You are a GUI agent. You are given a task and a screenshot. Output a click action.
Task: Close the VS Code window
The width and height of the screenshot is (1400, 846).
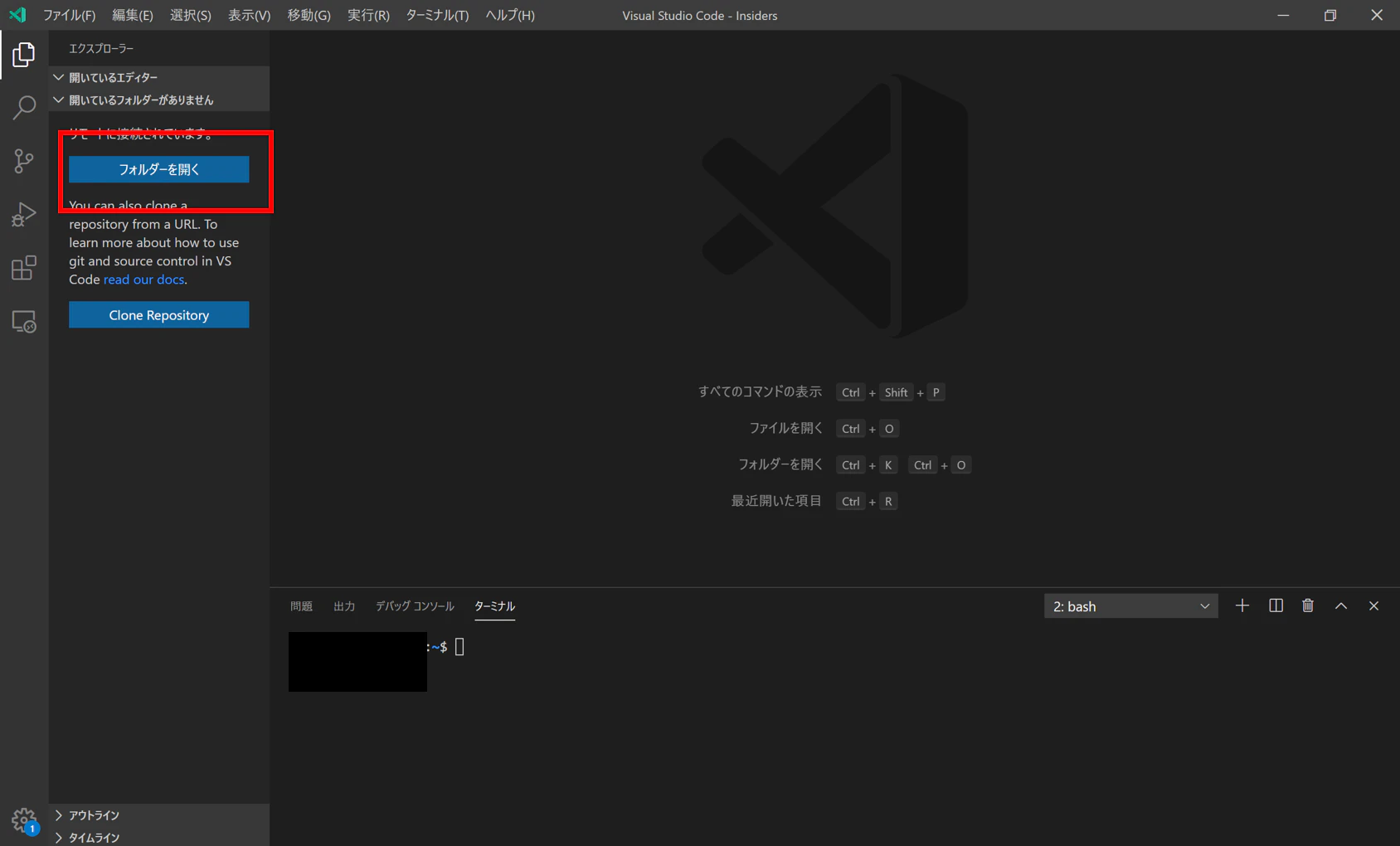(1377, 15)
